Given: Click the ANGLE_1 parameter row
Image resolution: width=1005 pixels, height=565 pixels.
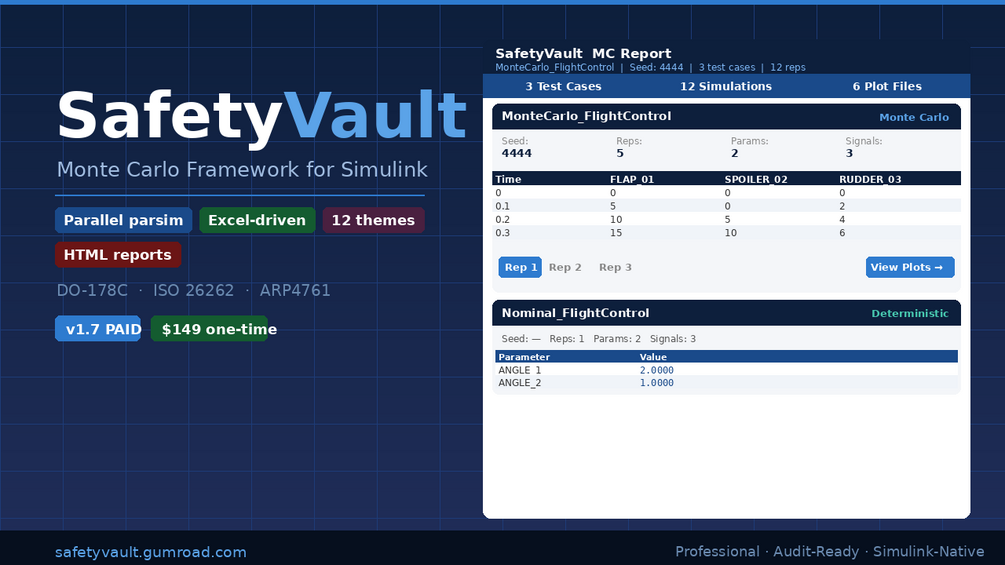Looking at the screenshot, I should 726,370.
